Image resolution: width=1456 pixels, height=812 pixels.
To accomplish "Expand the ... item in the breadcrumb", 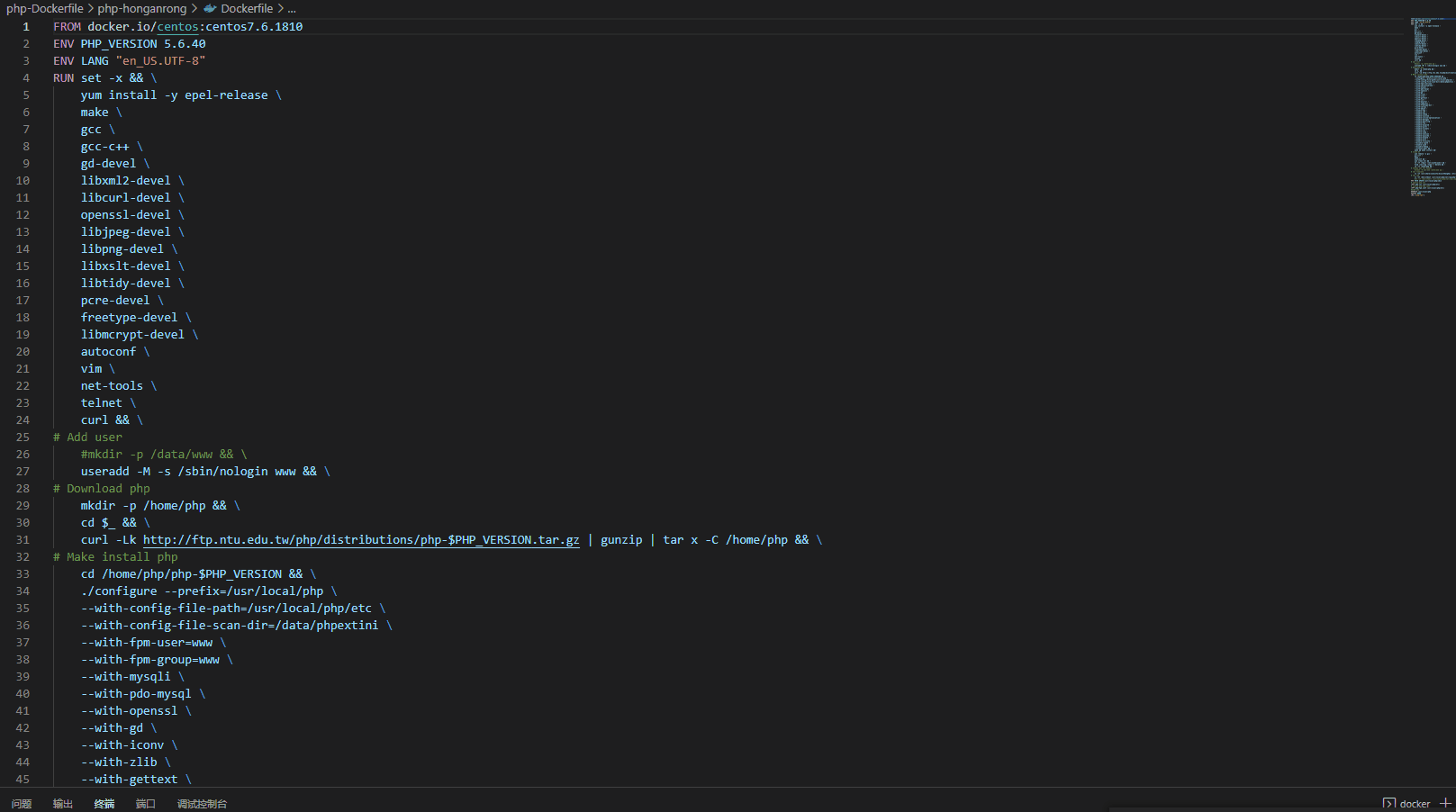I will tap(292, 8).
